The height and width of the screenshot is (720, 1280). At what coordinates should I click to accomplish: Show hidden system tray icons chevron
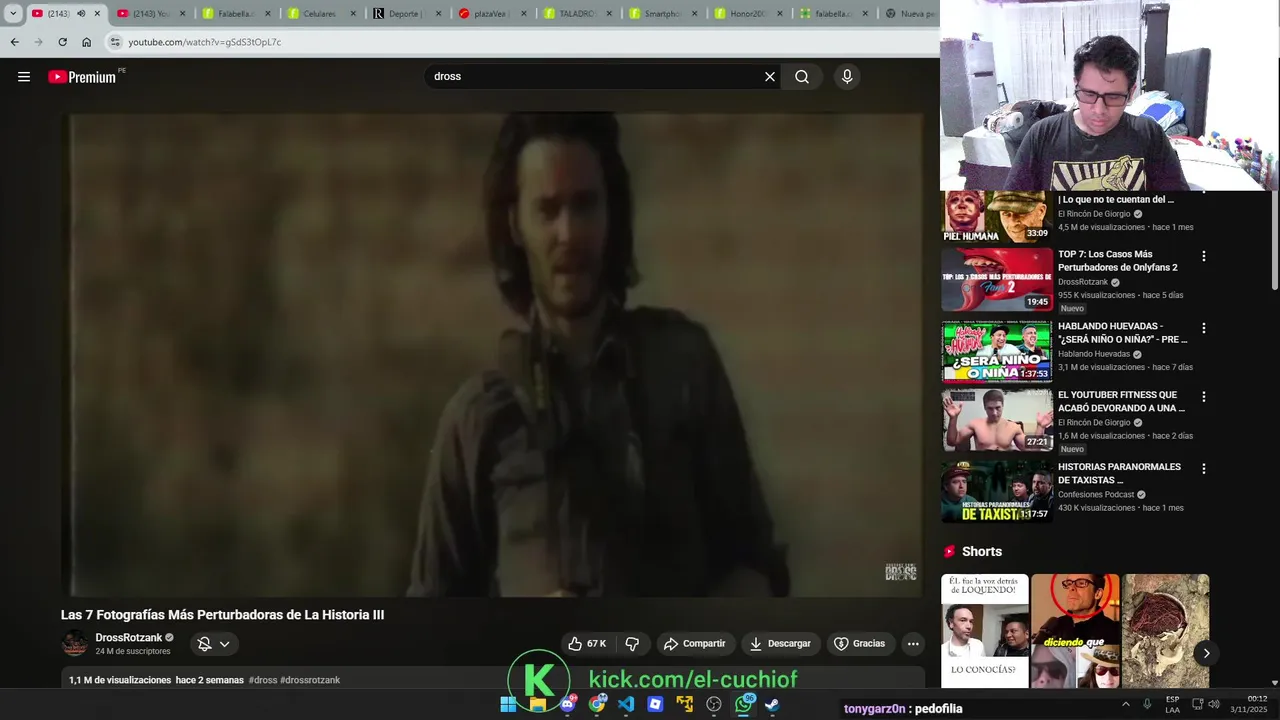coord(1125,704)
